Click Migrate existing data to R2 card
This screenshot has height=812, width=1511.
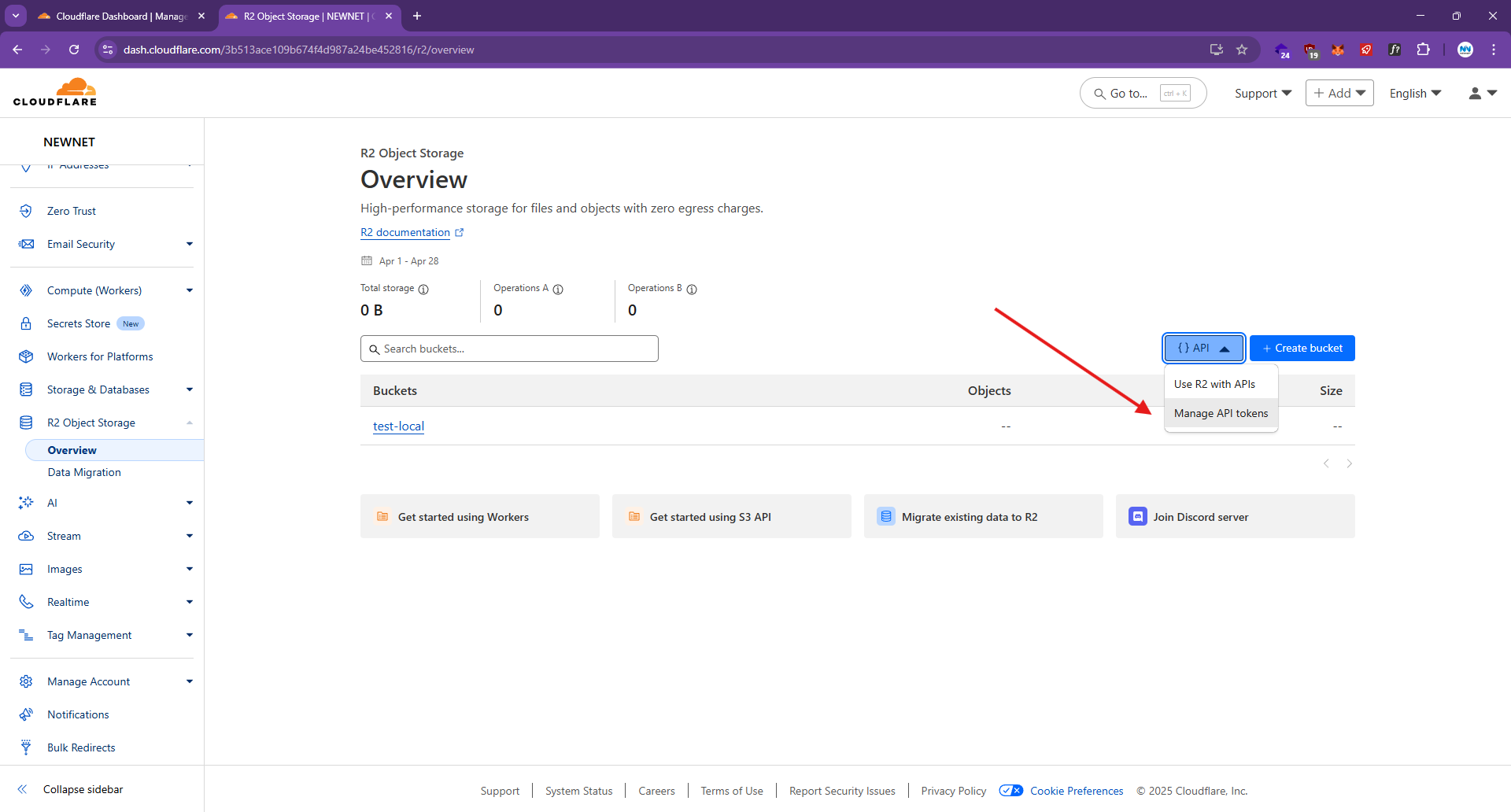coord(984,516)
